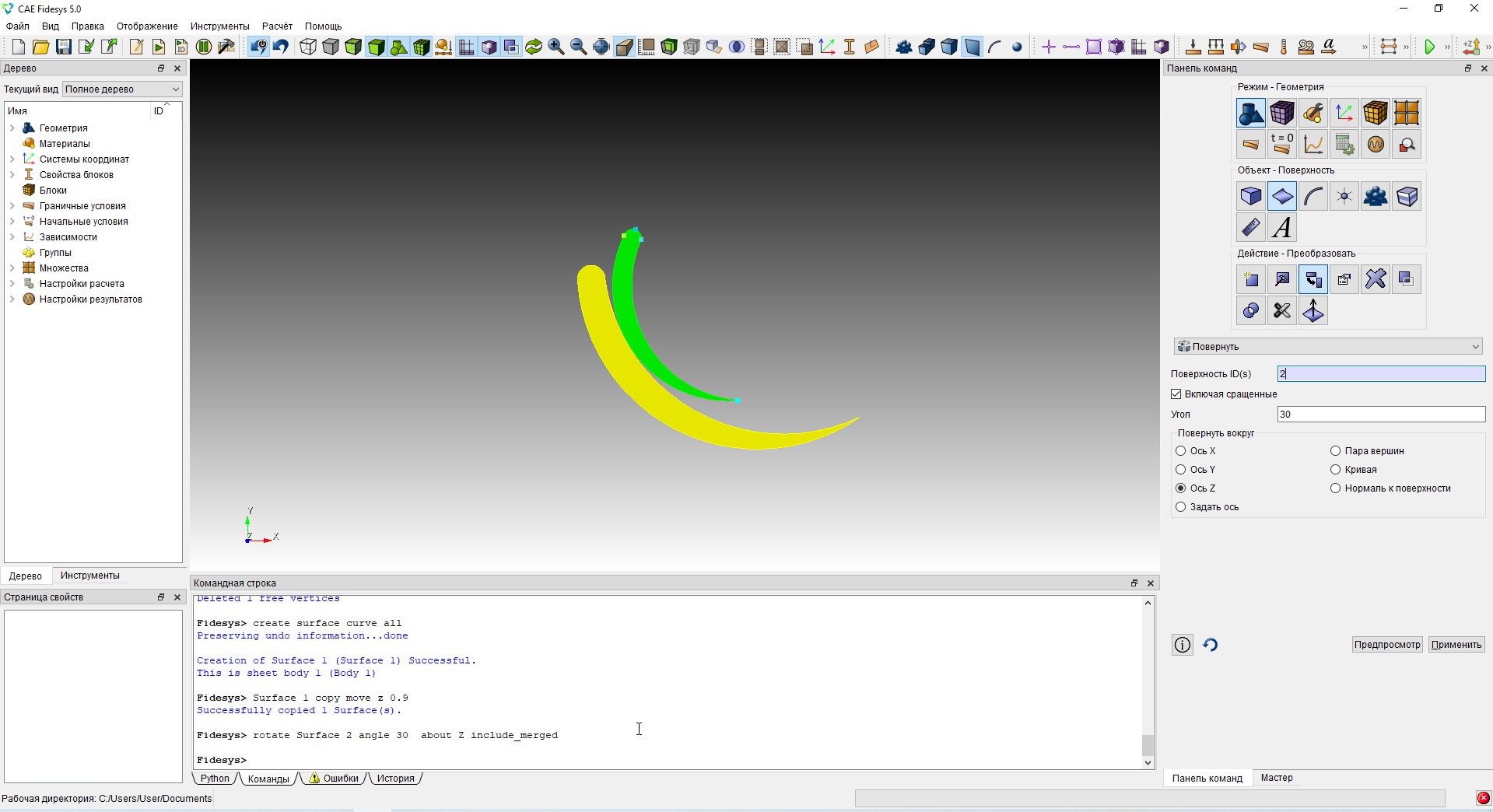
Task: Expand the 'Множества' tree node
Action: click(12, 268)
